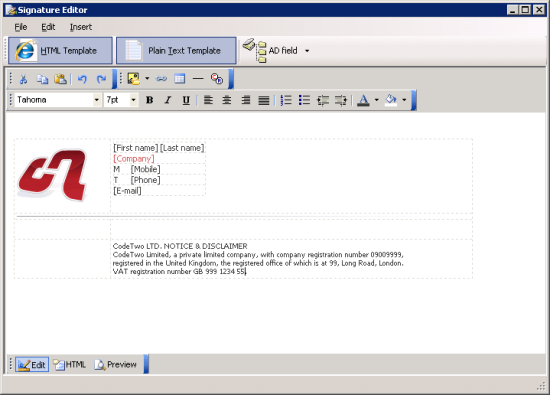Cut selection with the scissors icon

pos(24,79)
